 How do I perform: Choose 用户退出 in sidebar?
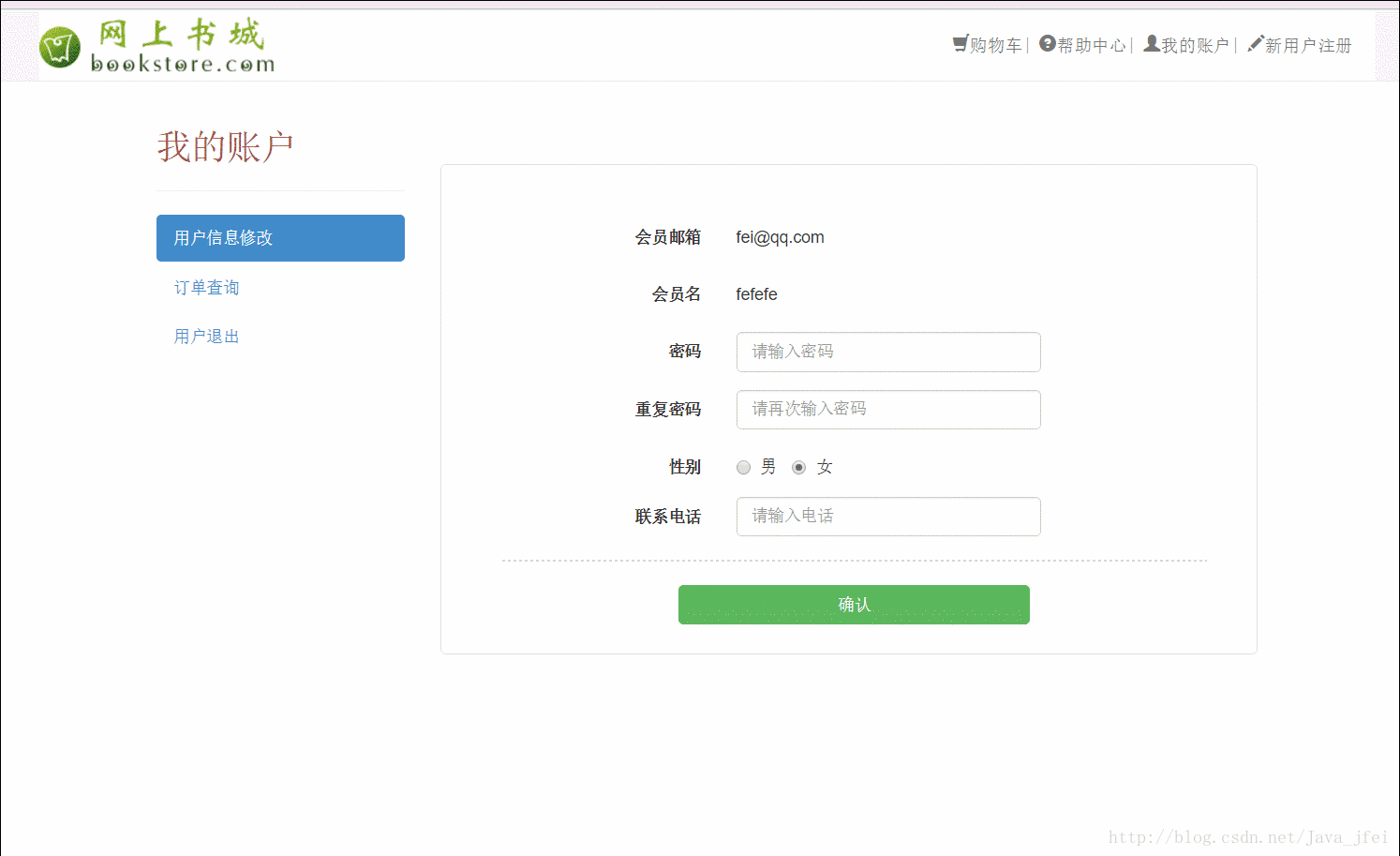click(x=207, y=337)
